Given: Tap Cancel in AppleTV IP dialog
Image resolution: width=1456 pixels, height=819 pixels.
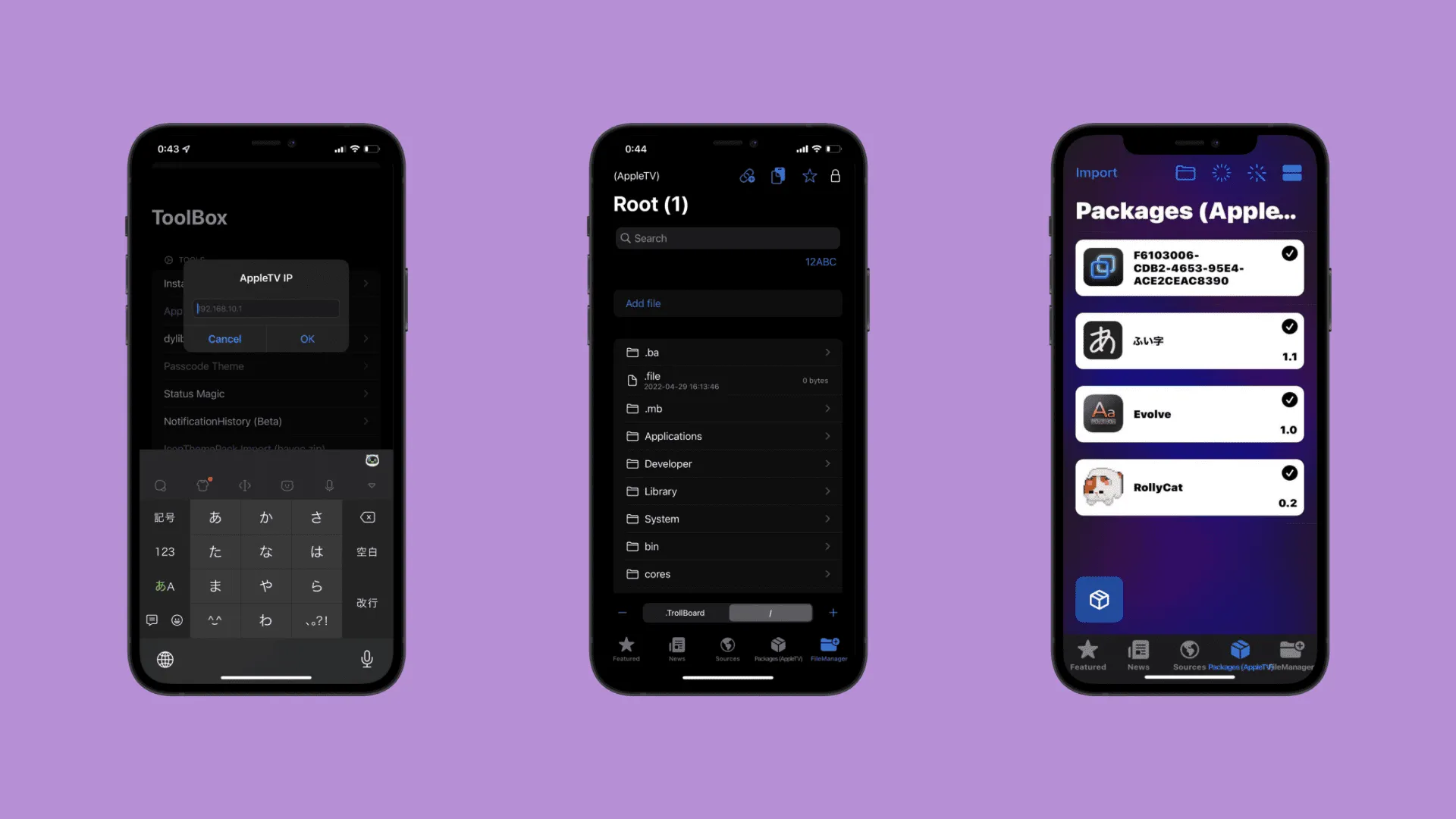Looking at the screenshot, I should 225,338.
